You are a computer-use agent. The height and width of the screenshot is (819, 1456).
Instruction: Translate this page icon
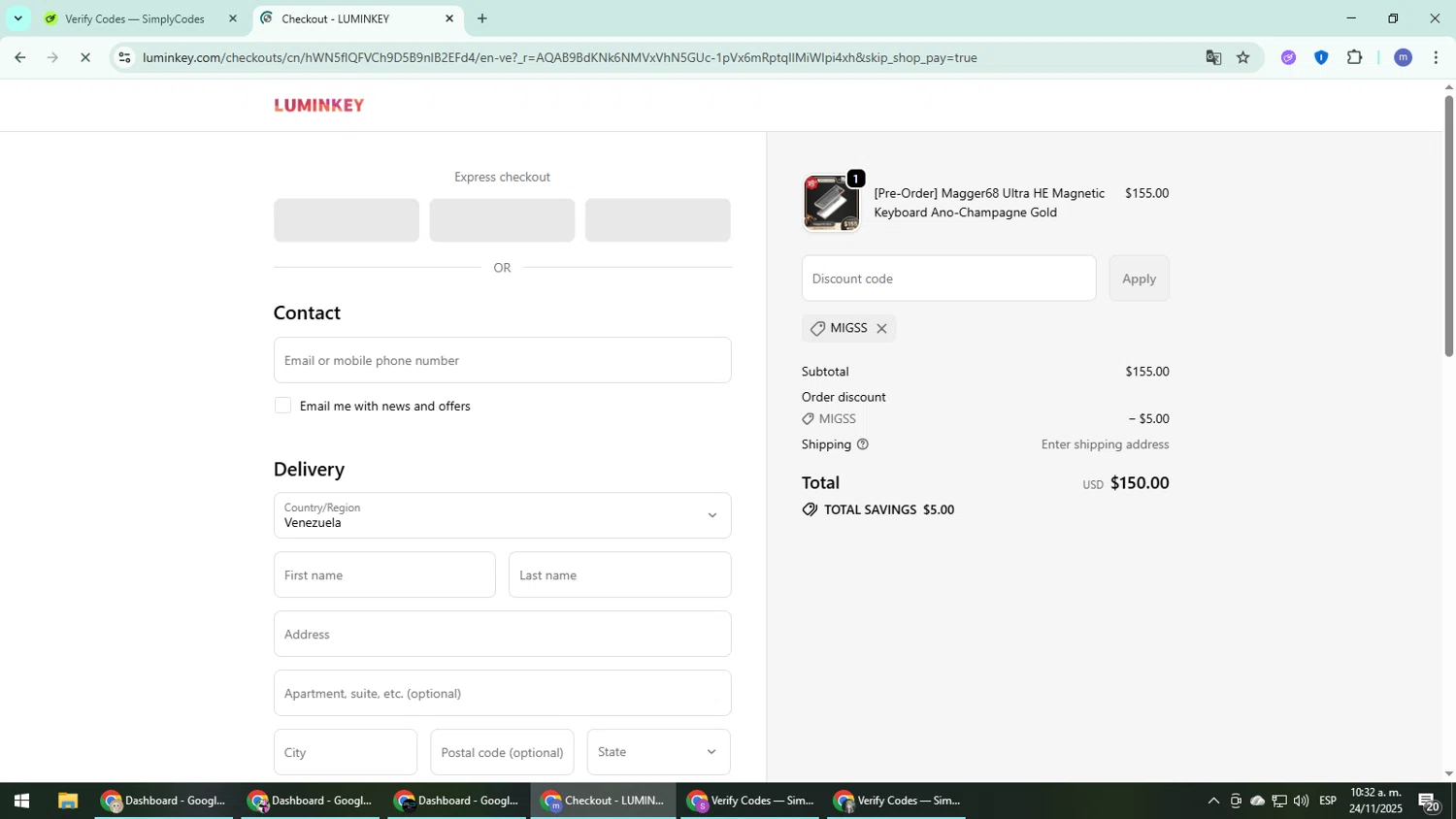pyautogui.click(x=1213, y=57)
